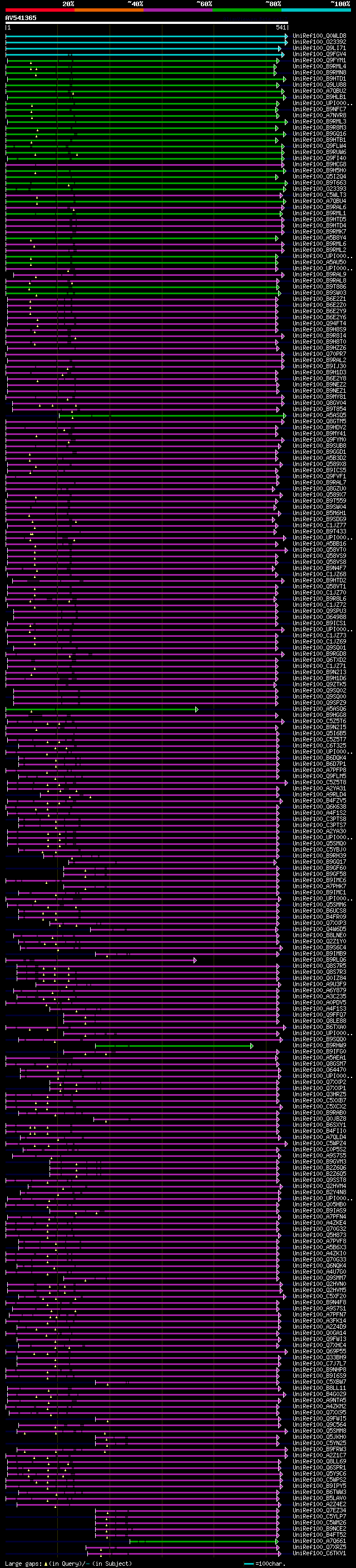Open hit UniRef100_A9RLD4
This screenshot has width=356, height=1568.
click(319, 794)
